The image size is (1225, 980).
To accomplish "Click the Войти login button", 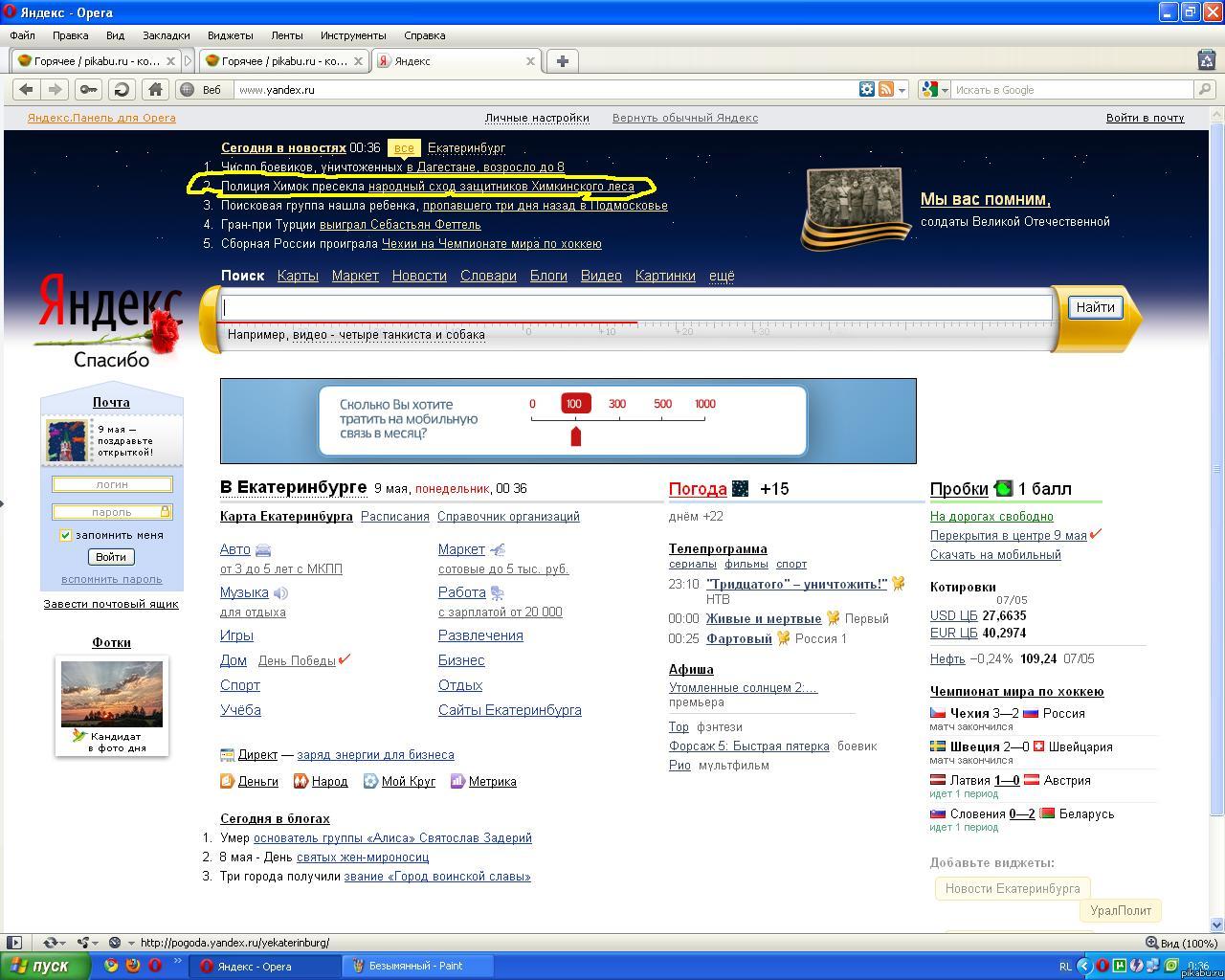I will click(111, 557).
